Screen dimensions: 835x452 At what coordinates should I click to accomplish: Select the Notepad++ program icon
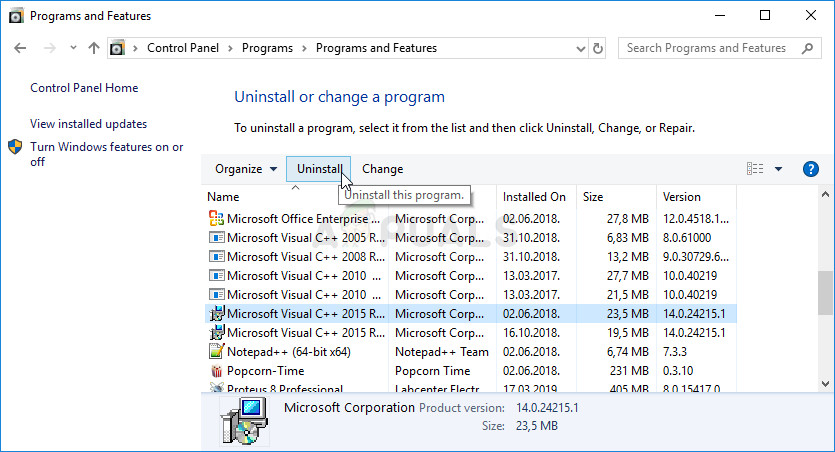click(216, 351)
